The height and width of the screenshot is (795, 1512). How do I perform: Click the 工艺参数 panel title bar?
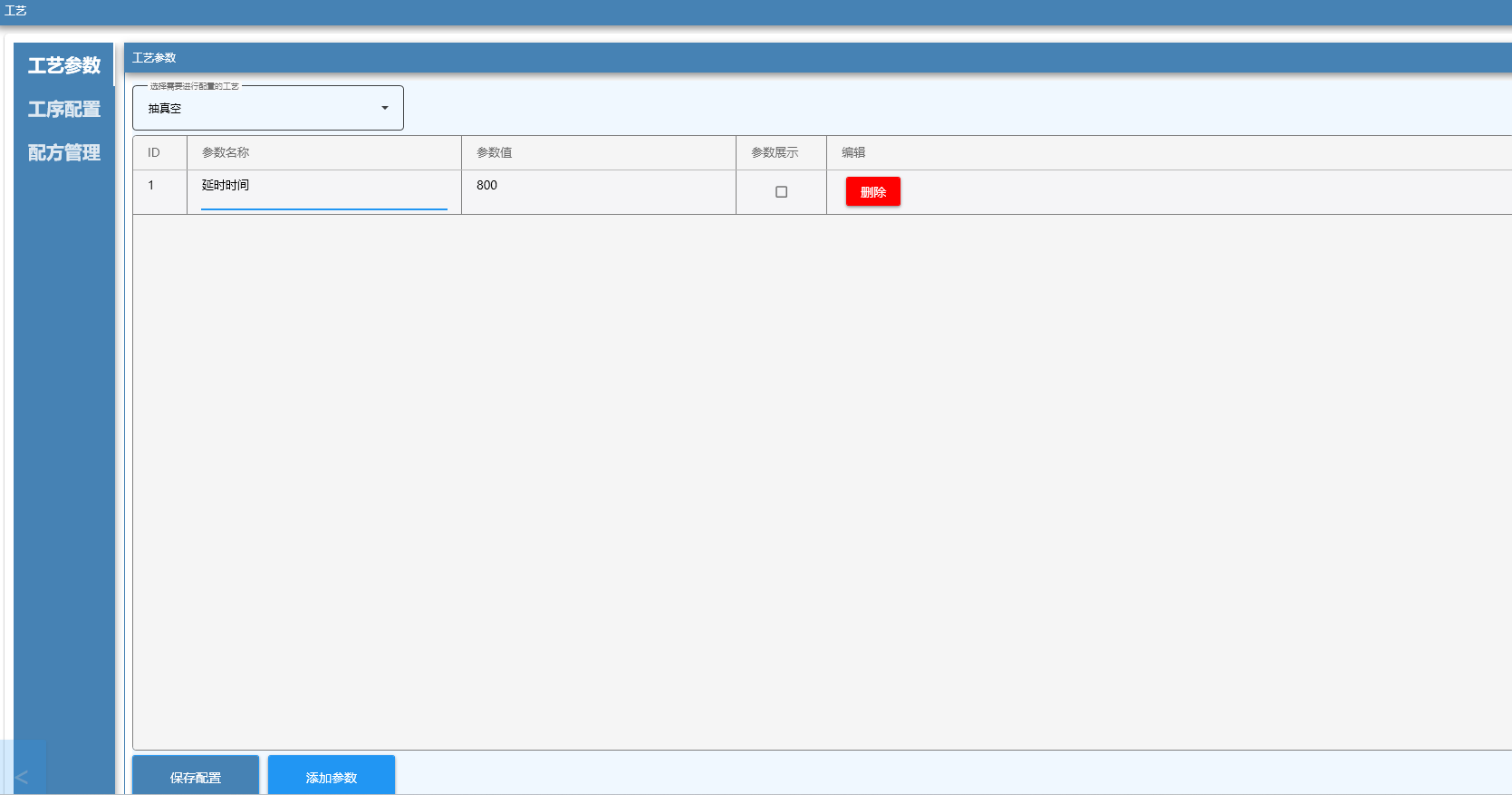tap(818, 58)
